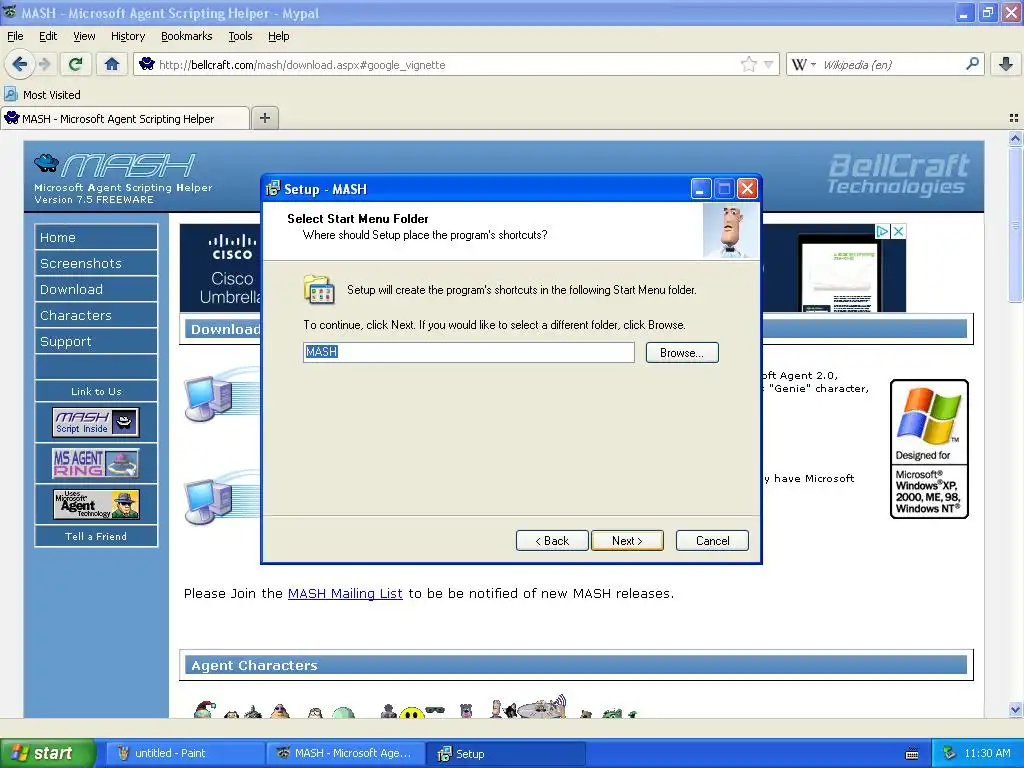Viewport: 1024px width, 768px height.
Task: Click the Start Menu folder icon in Setup
Action: 319,289
